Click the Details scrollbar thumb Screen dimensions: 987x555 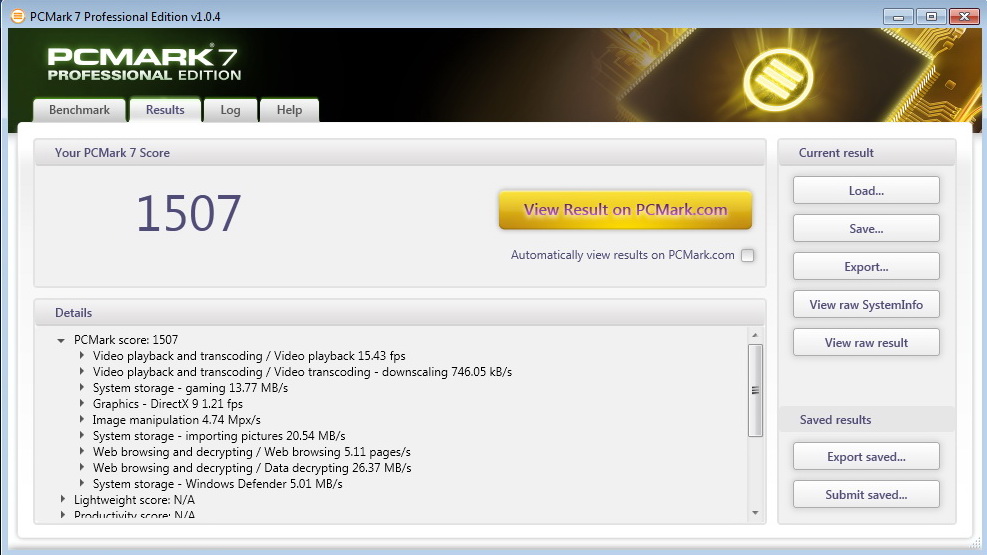(x=755, y=390)
